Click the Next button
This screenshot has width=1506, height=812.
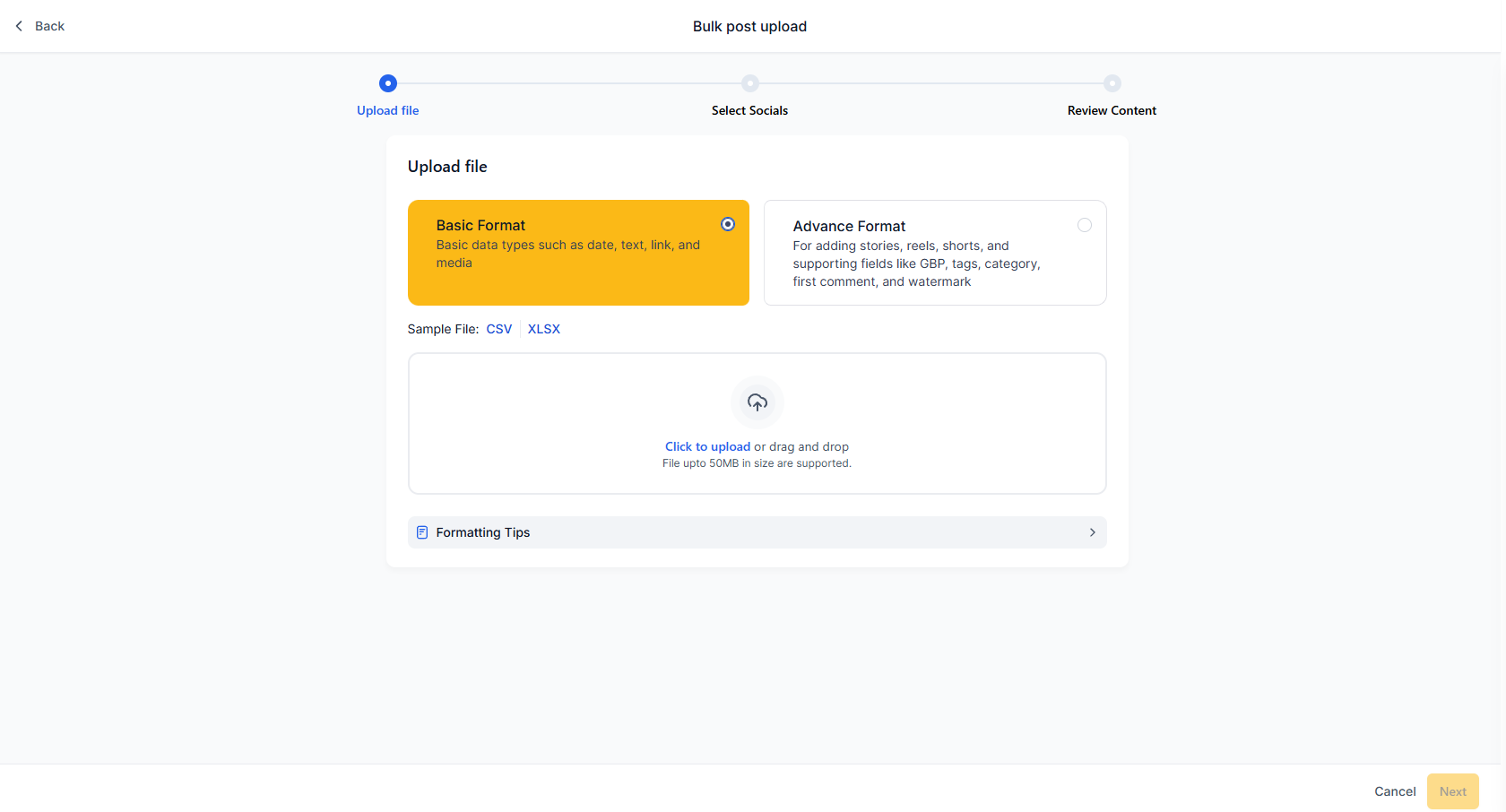coord(1453,791)
